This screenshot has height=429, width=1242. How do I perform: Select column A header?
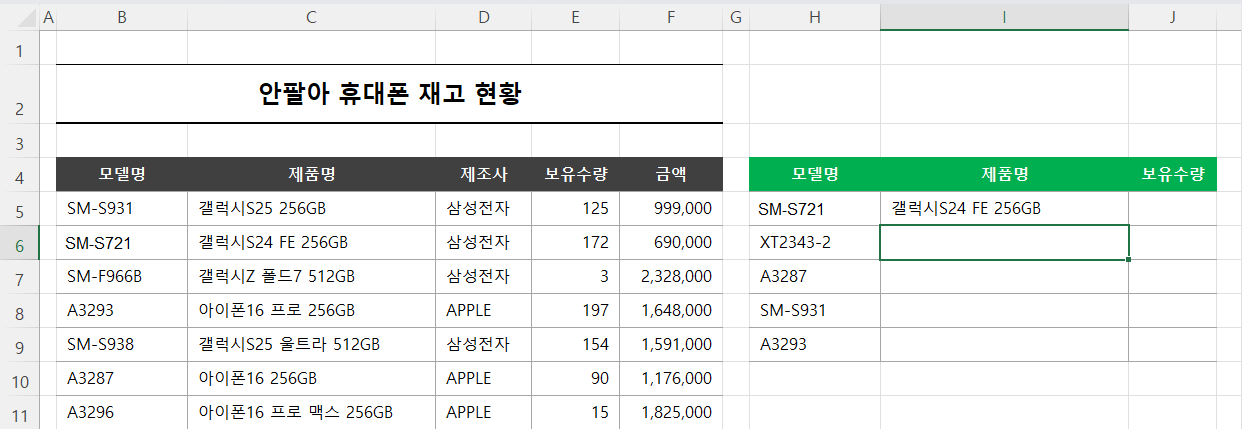(49, 17)
